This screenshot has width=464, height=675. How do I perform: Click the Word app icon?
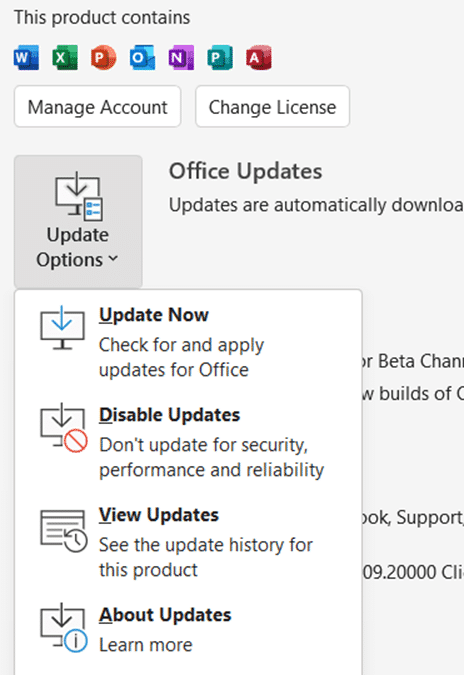[26, 57]
